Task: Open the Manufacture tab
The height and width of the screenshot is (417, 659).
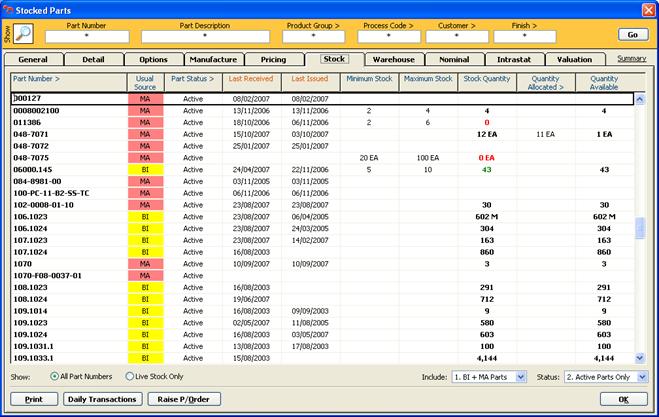Action: (214, 59)
